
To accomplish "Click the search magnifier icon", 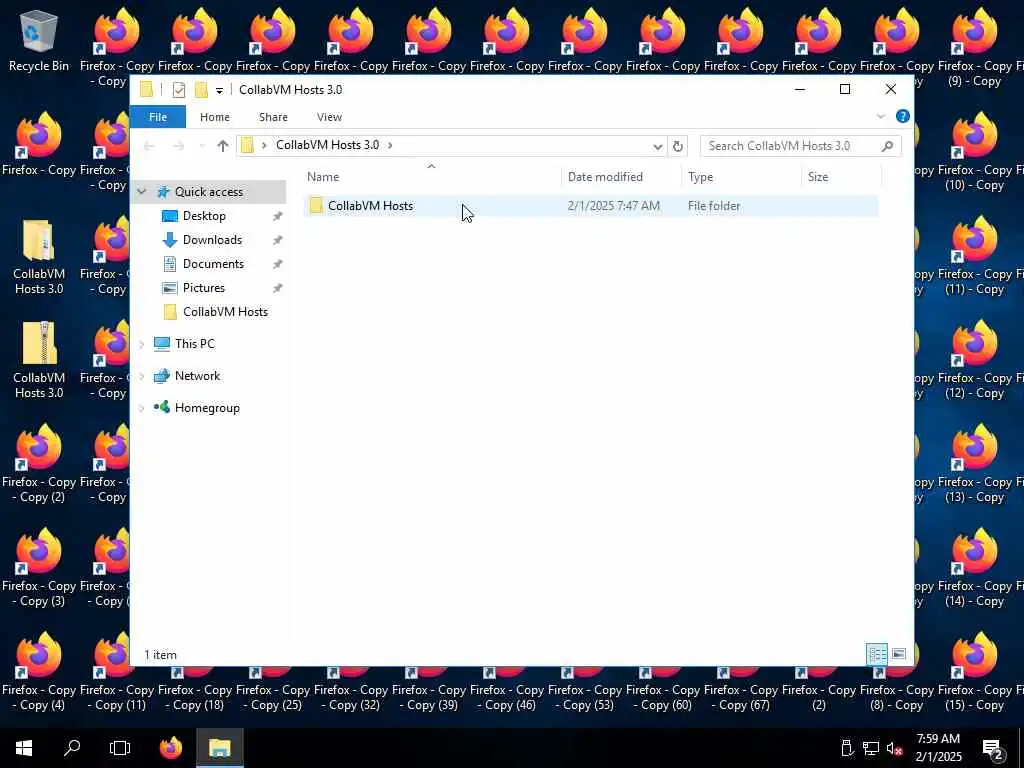I will (x=887, y=146).
